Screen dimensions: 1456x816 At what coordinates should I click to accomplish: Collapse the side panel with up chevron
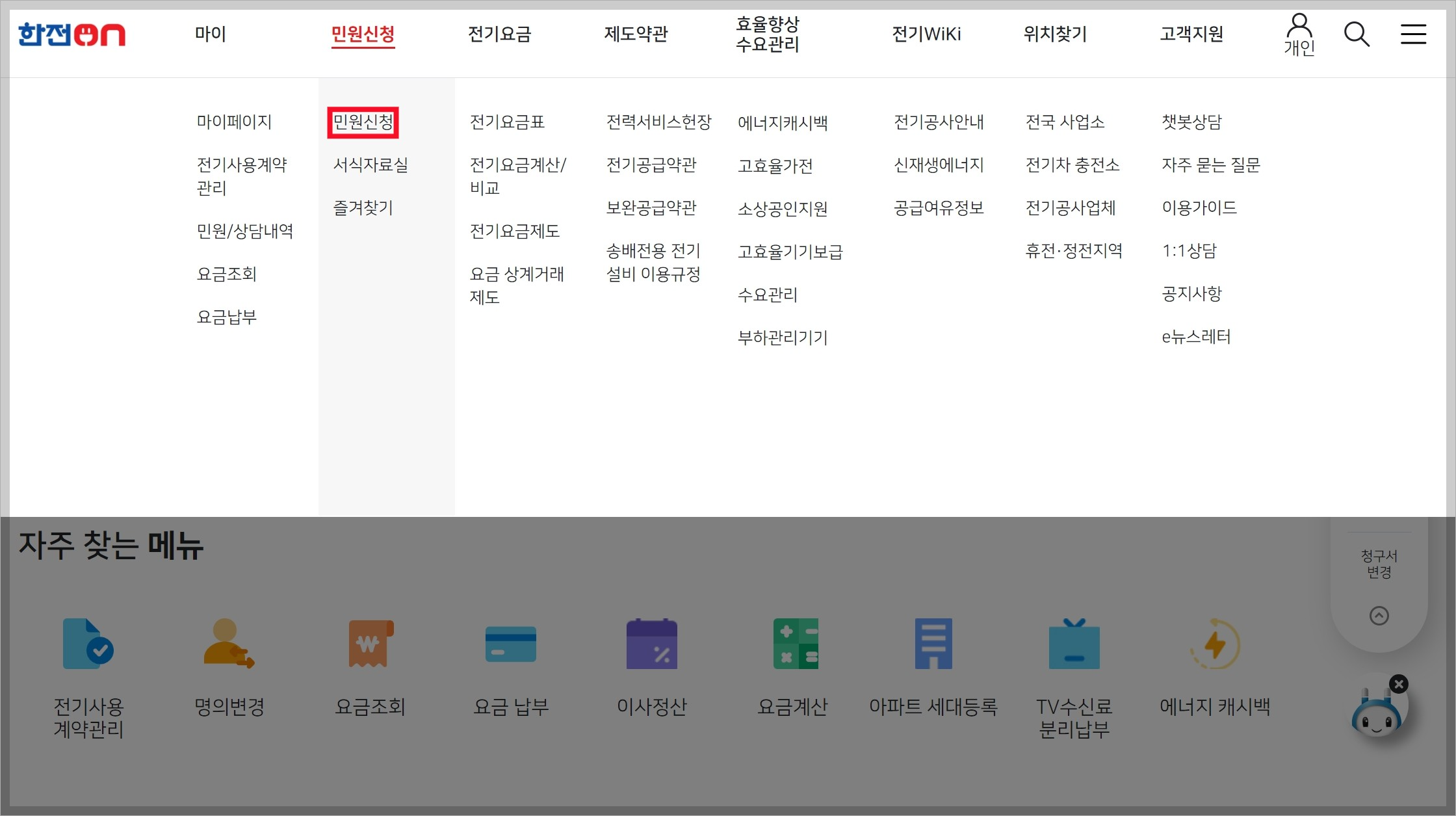point(1379,615)
